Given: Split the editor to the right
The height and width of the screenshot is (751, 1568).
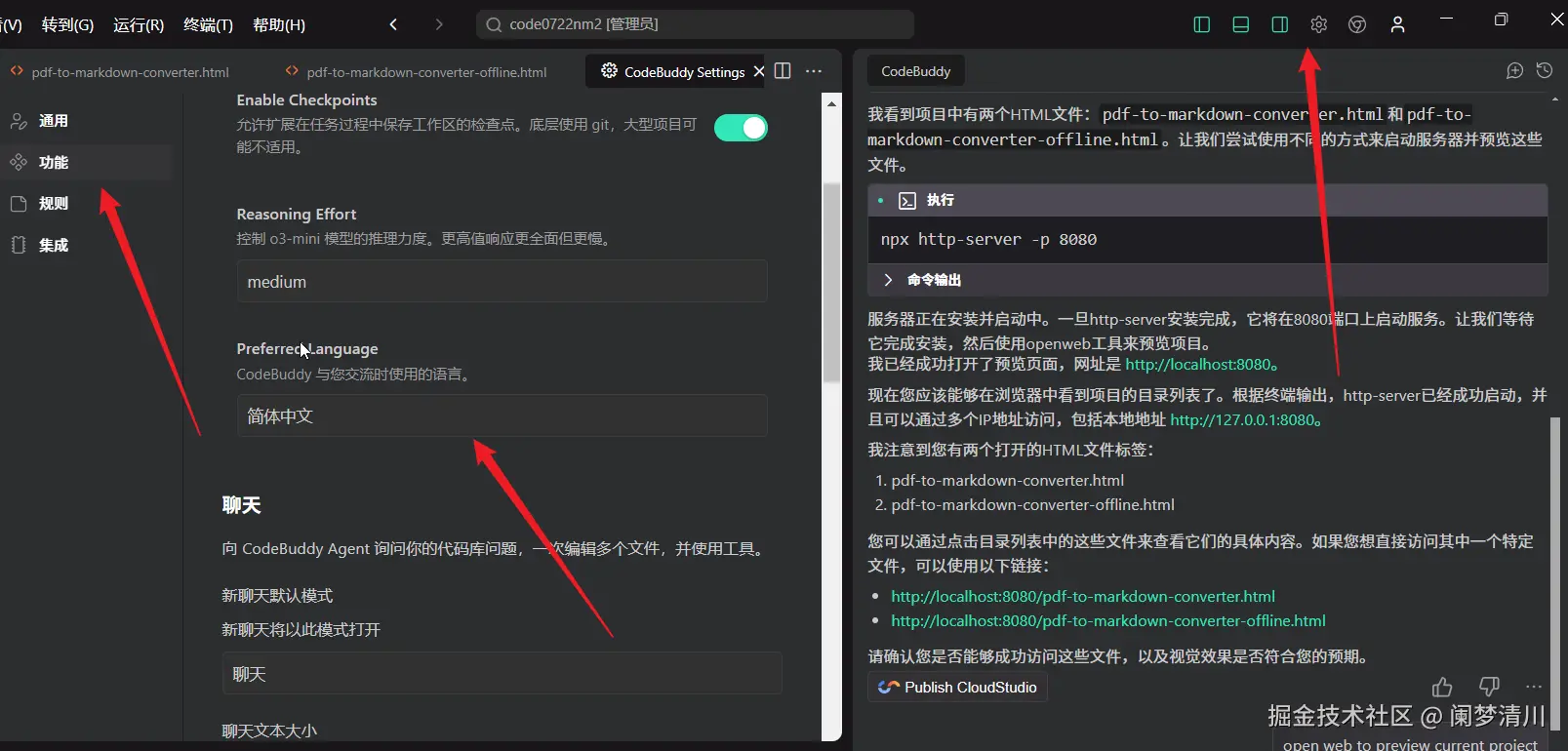Looking at the screenshot, I should pos(783,71).
